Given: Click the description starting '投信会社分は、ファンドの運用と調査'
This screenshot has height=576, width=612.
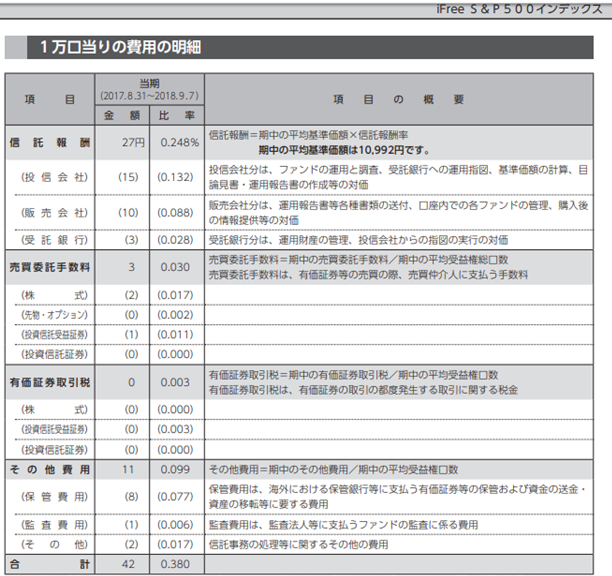Looking at the screenshot, I should coord(398,177).
